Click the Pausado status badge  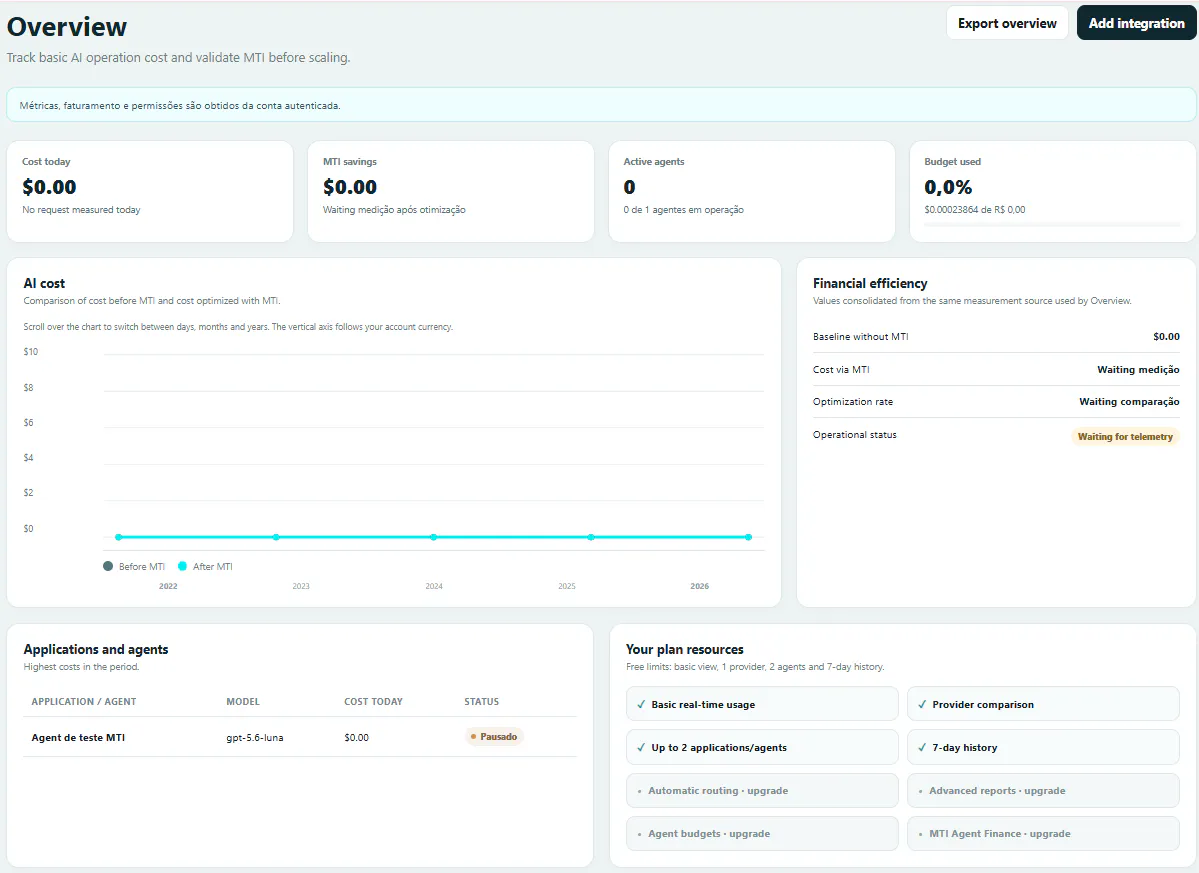point(494,737)
